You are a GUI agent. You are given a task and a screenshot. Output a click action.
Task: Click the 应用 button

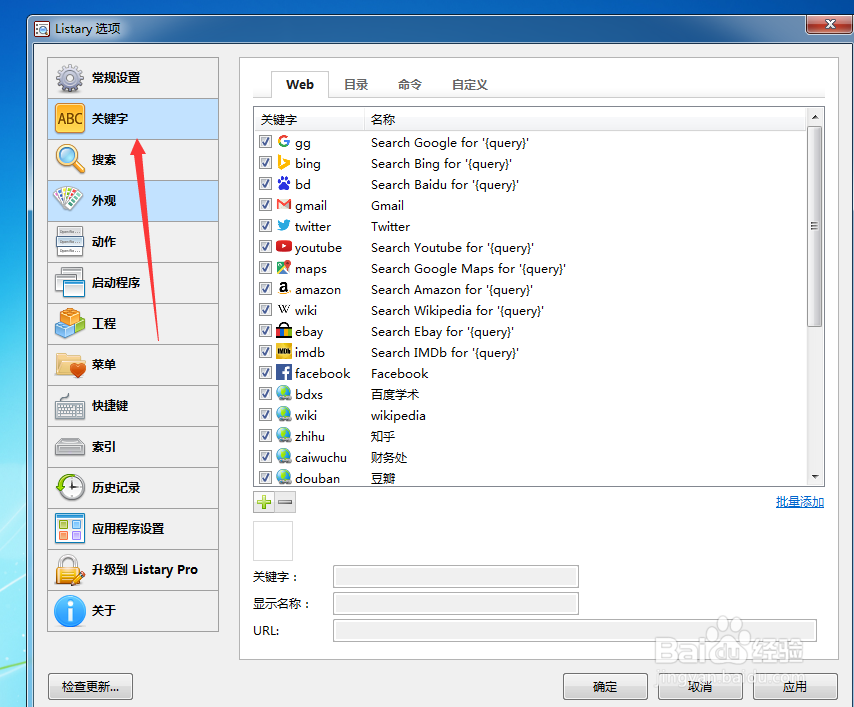795,686
